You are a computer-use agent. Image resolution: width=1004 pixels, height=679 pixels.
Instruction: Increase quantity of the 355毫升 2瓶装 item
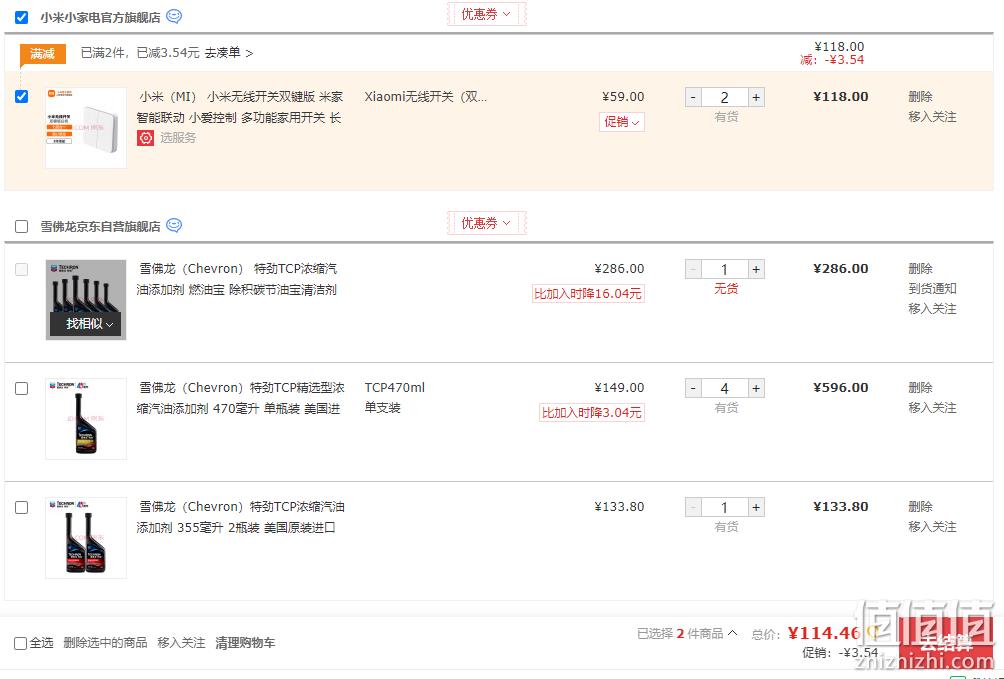pos(756,507)
